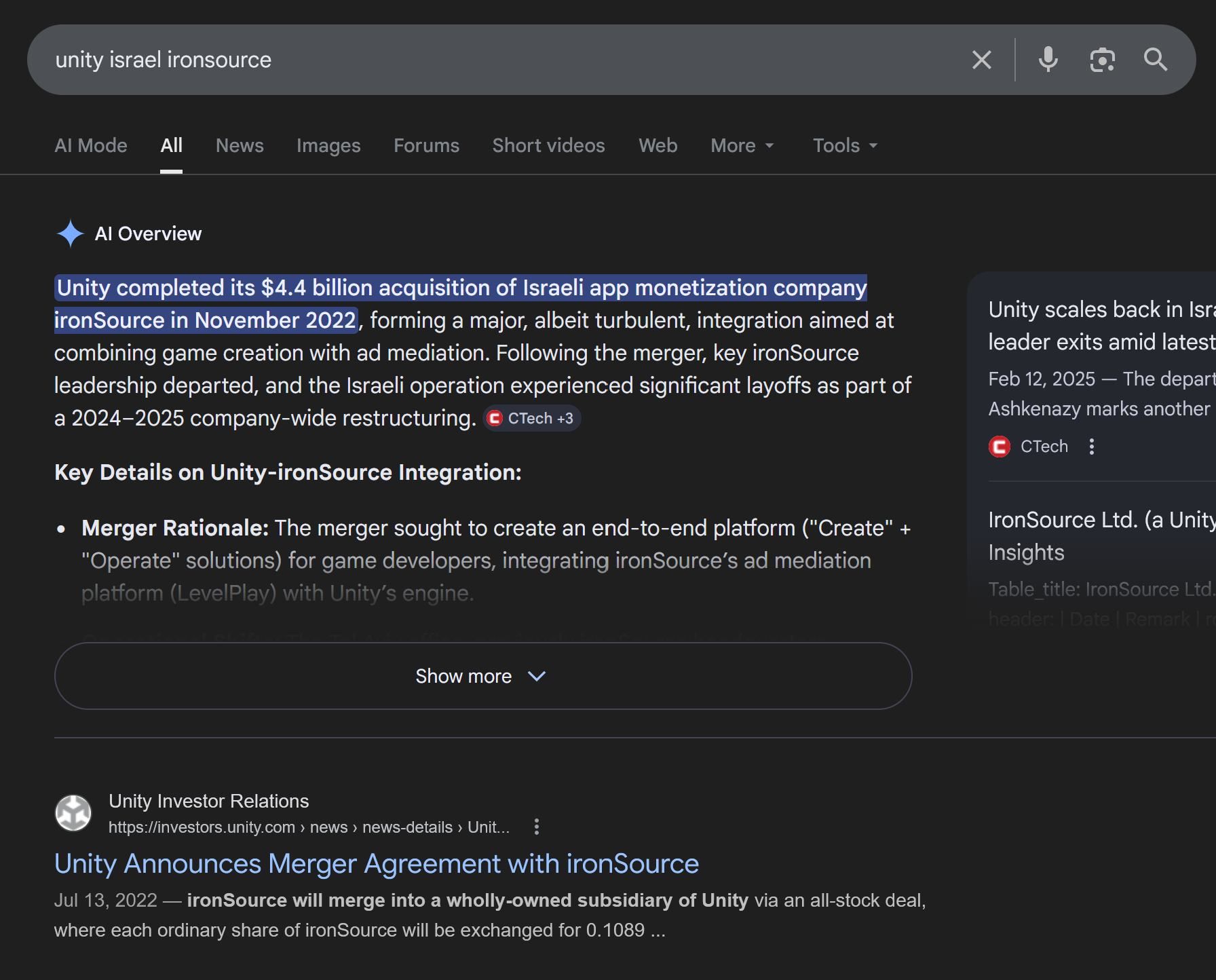Go to the Short videos tab

tap(548, 145)
